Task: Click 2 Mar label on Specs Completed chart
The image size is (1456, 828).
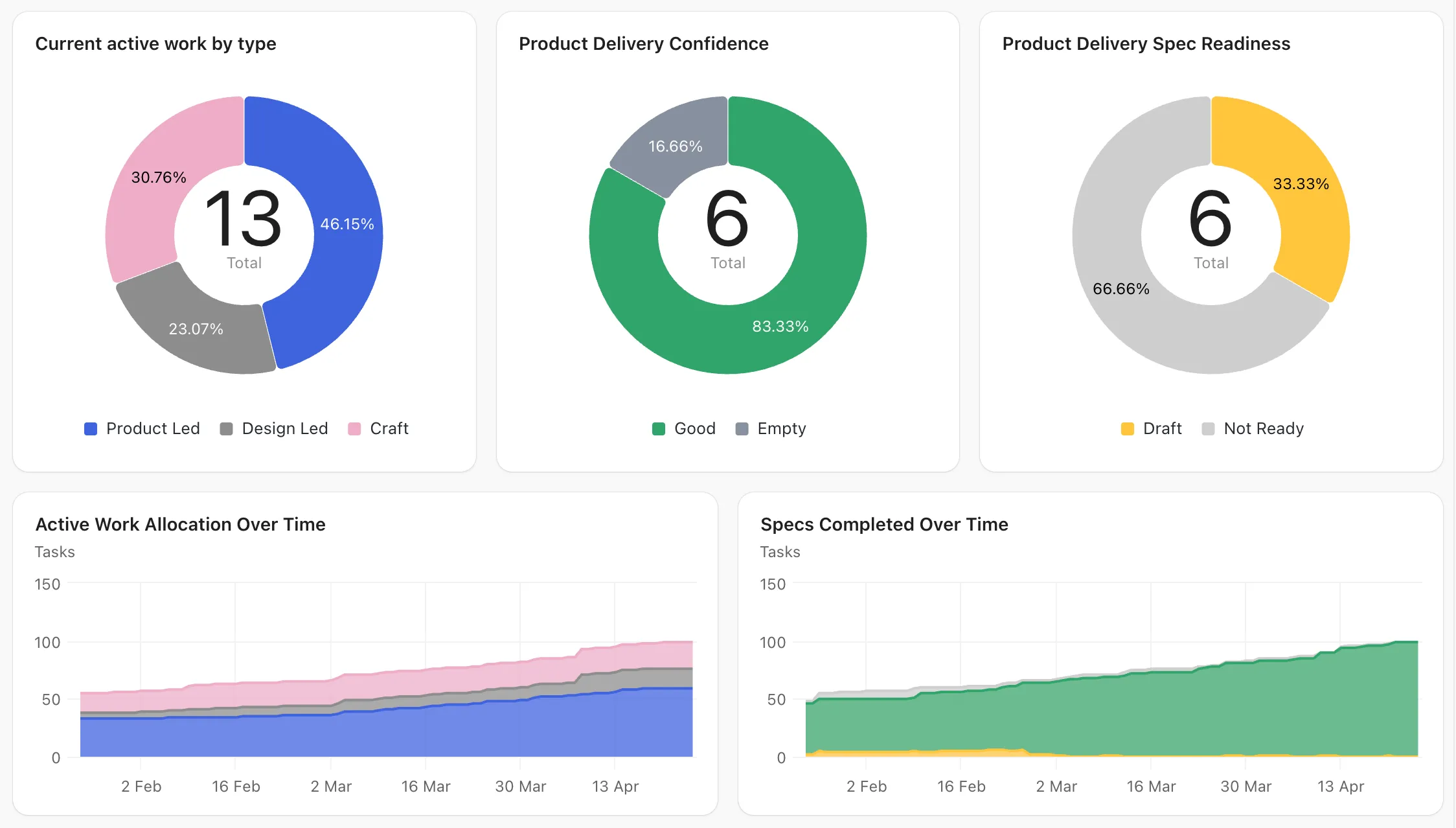Action: pos(1056,787)
